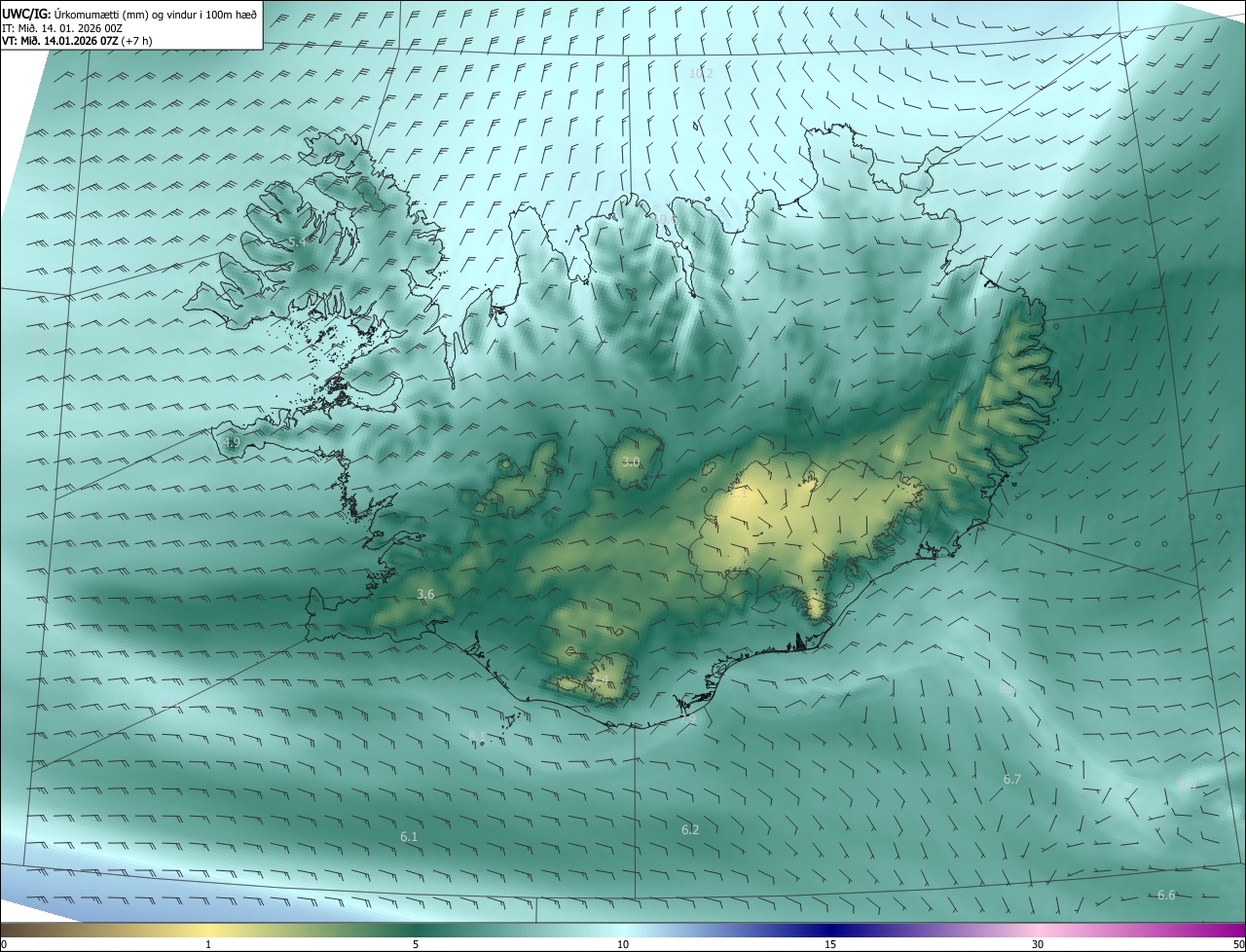This screenshot has height=952, width=1246.
Task: Click the '1' label on the colour scale
Action: click(x=208, y=944)
